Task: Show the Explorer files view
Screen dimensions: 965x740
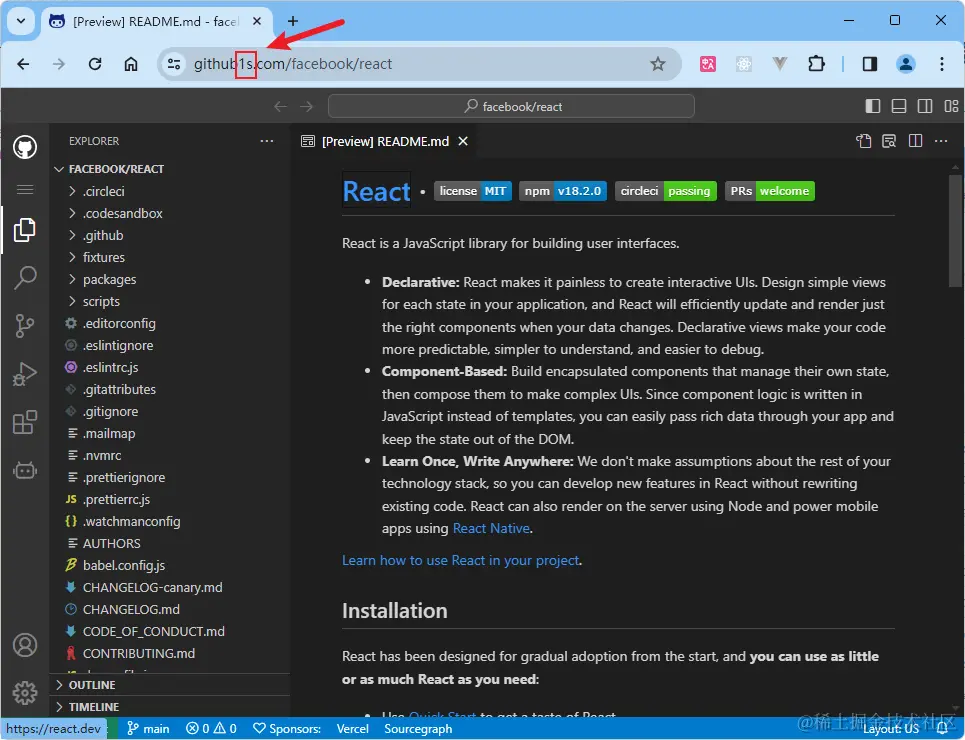Action: click(x=25, y=230)
